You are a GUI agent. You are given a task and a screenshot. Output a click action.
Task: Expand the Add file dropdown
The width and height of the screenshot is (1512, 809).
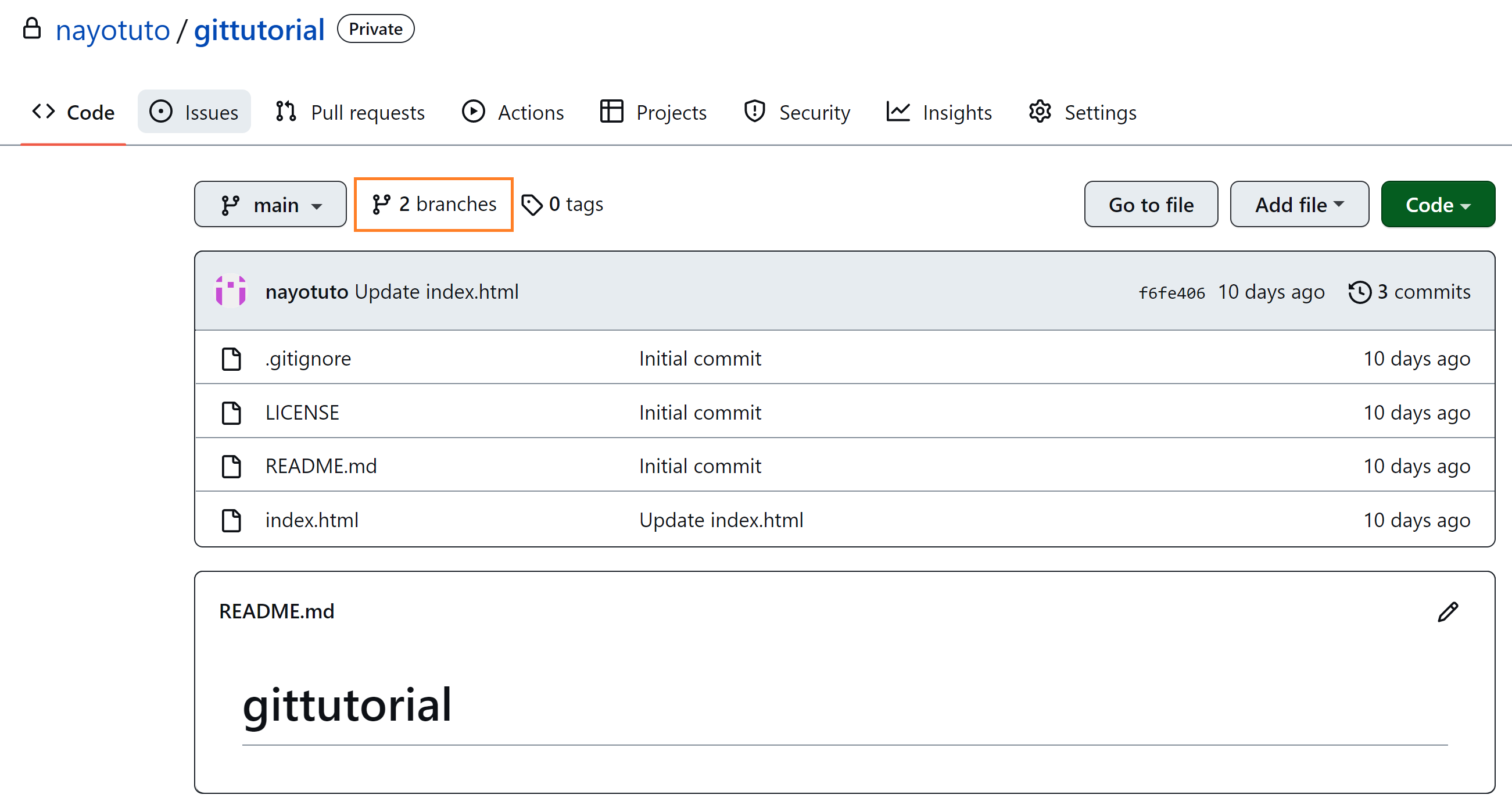pyautogui.click(x=1299, y=205)
